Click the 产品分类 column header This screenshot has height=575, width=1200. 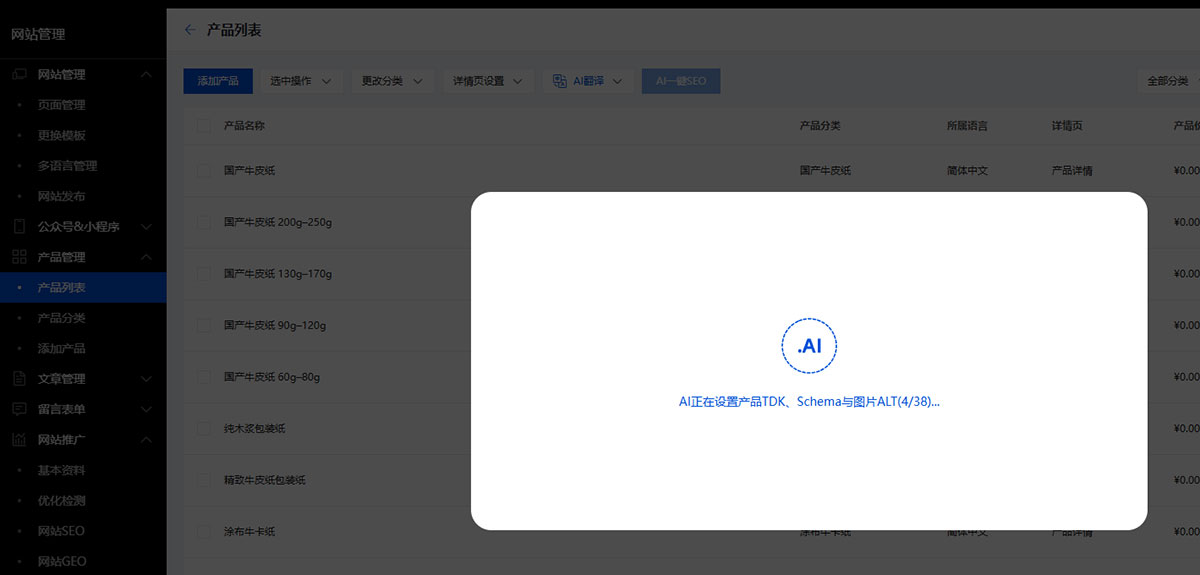pyautogui.click(x=820, y=126)
